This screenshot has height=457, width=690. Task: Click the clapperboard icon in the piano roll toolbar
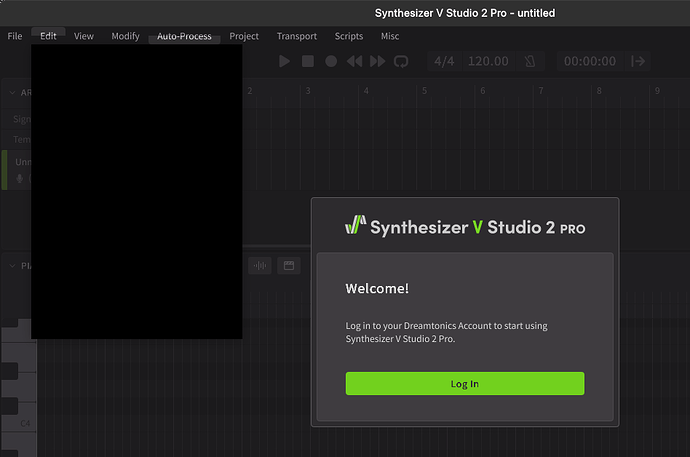pos(289,265)
